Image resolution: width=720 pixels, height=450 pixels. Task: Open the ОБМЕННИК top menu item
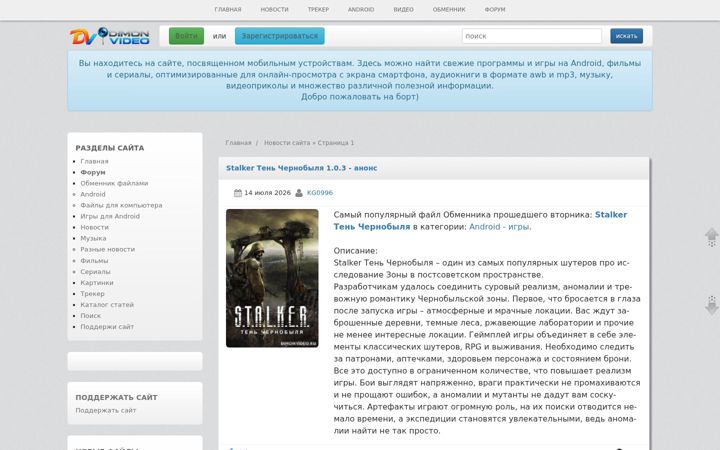coord(449,9)
